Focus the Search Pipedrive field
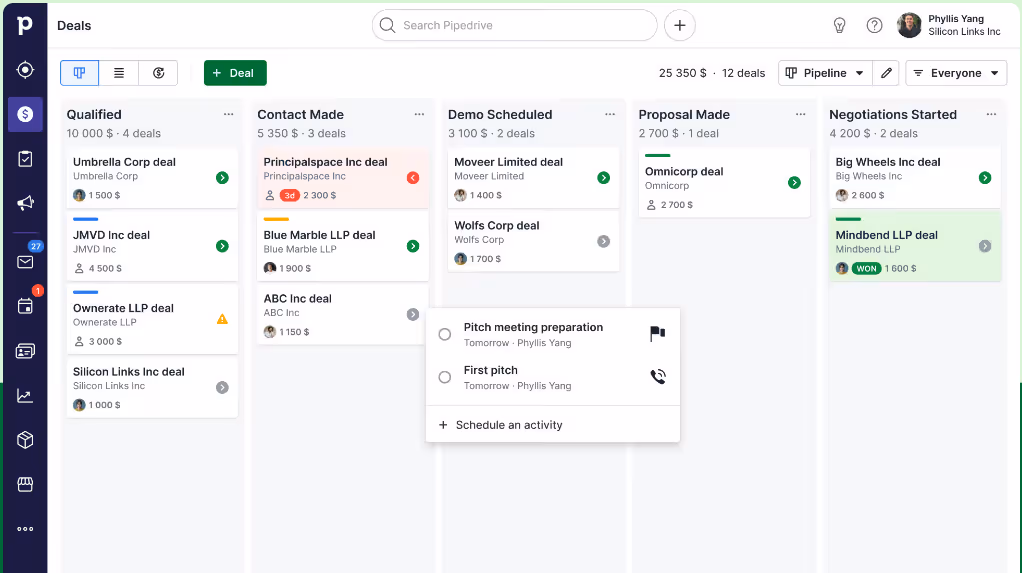1022x573 pixels. pyautogui.click(x=514, y=25)
